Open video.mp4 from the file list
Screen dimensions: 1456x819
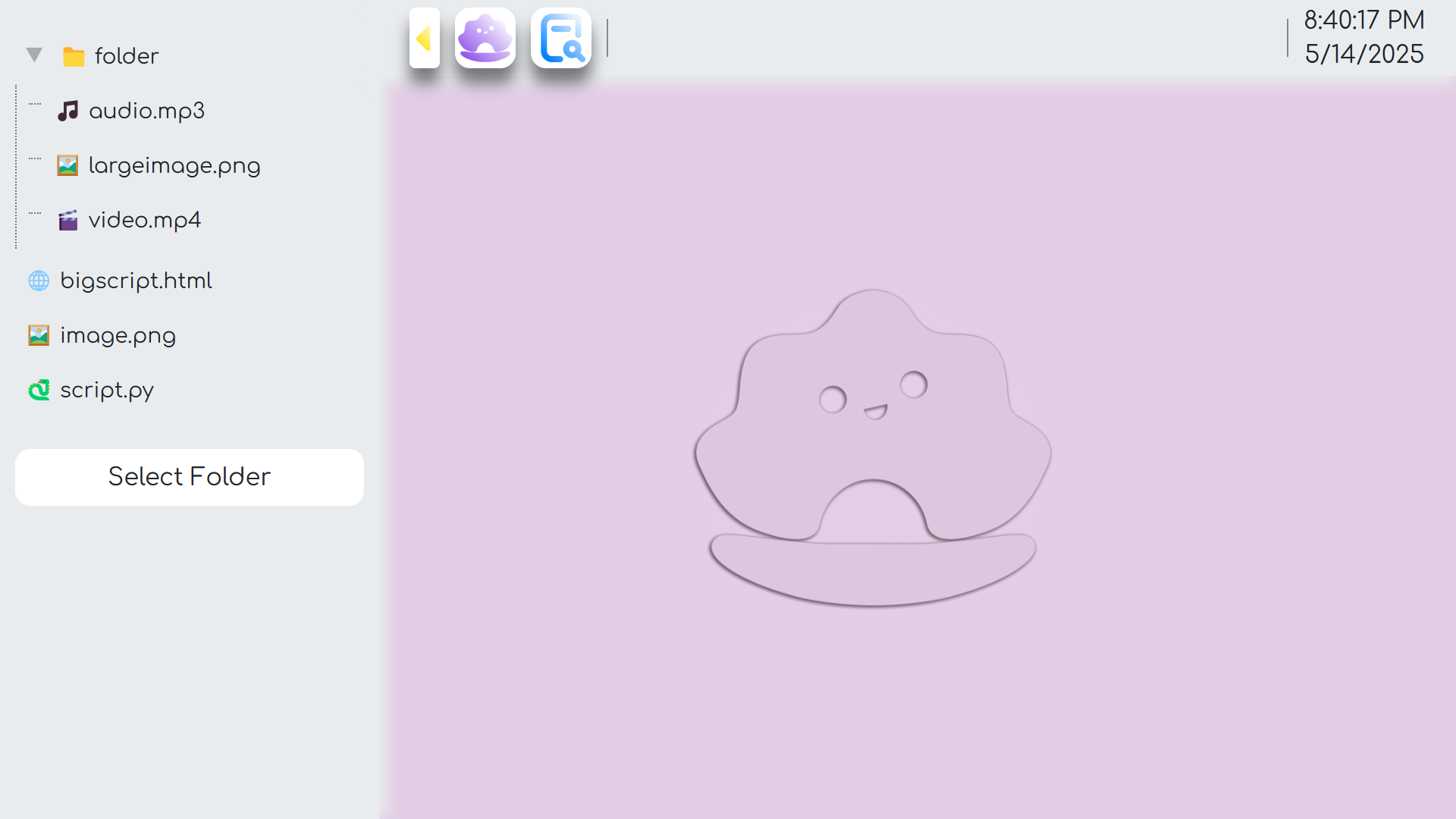(x=145, y=220)
